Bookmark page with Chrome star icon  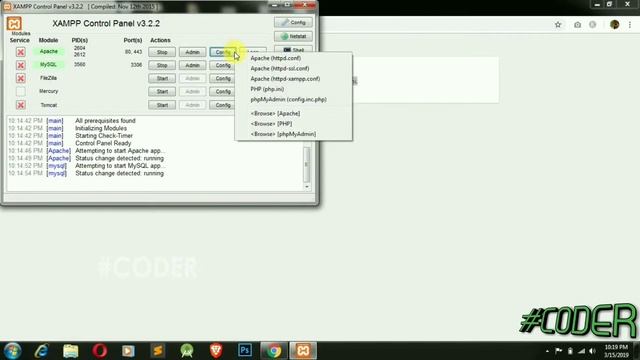pyautogui.click(x=558, y=24)
